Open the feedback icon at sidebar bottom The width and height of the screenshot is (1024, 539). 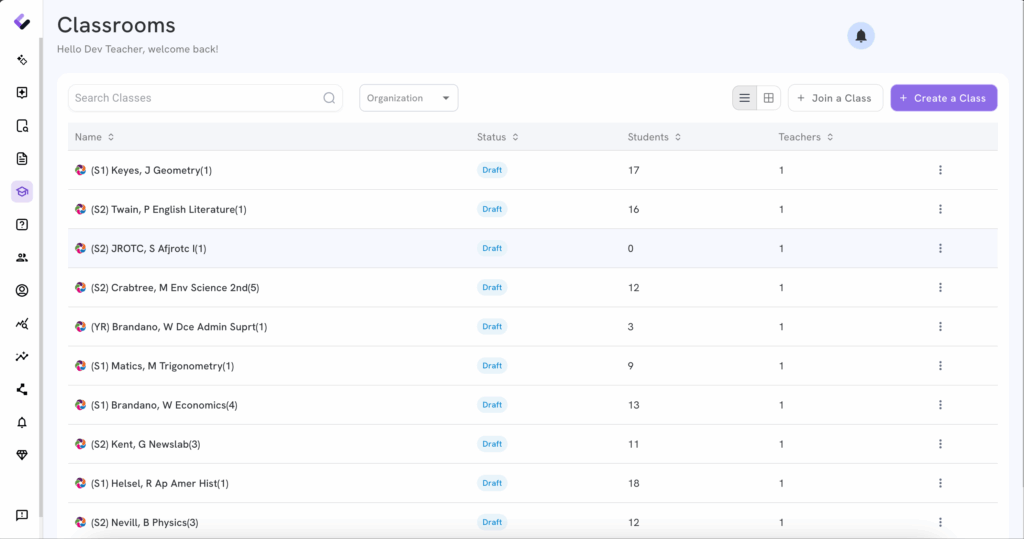(x=22, y=515)
